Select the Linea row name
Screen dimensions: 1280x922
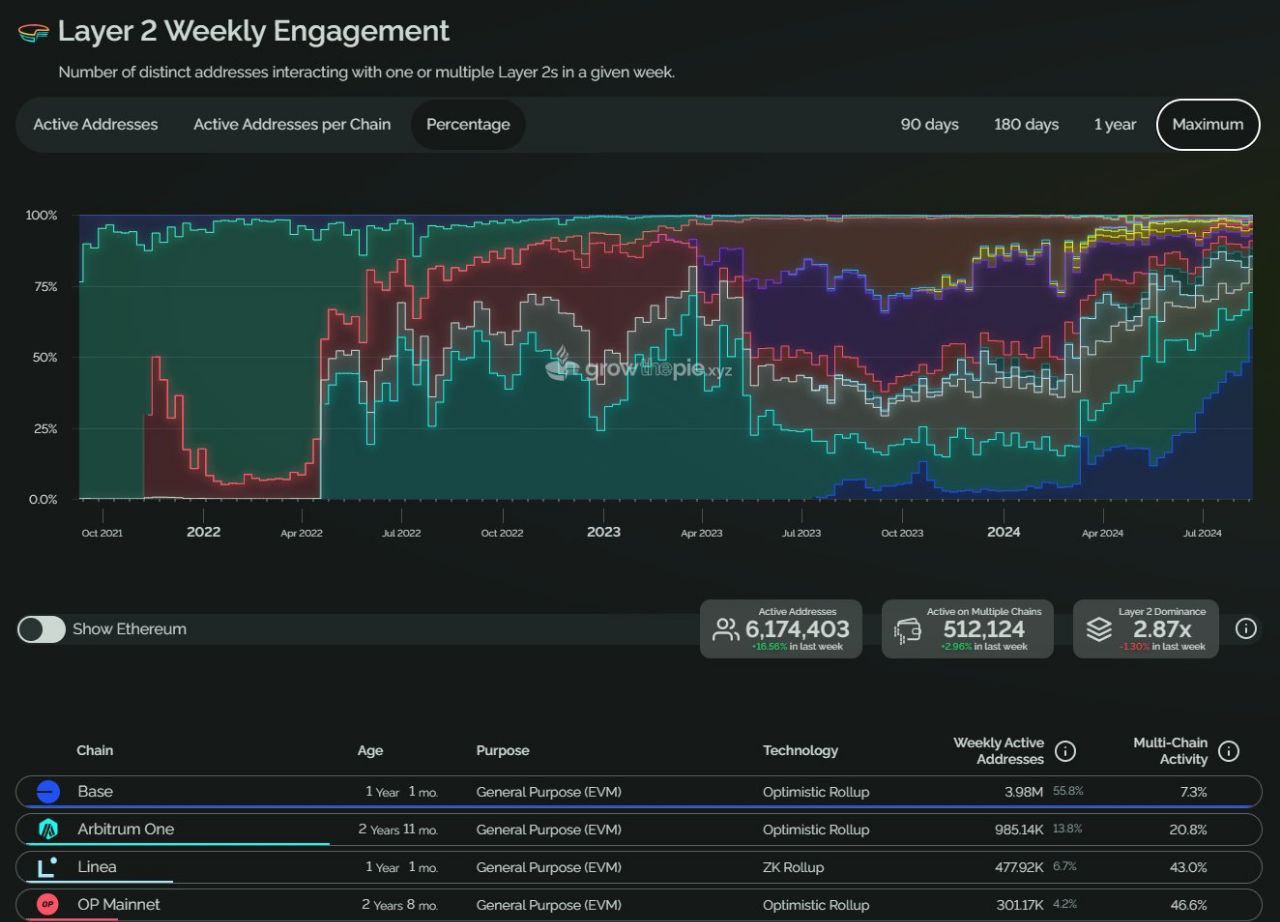(97, 867)
